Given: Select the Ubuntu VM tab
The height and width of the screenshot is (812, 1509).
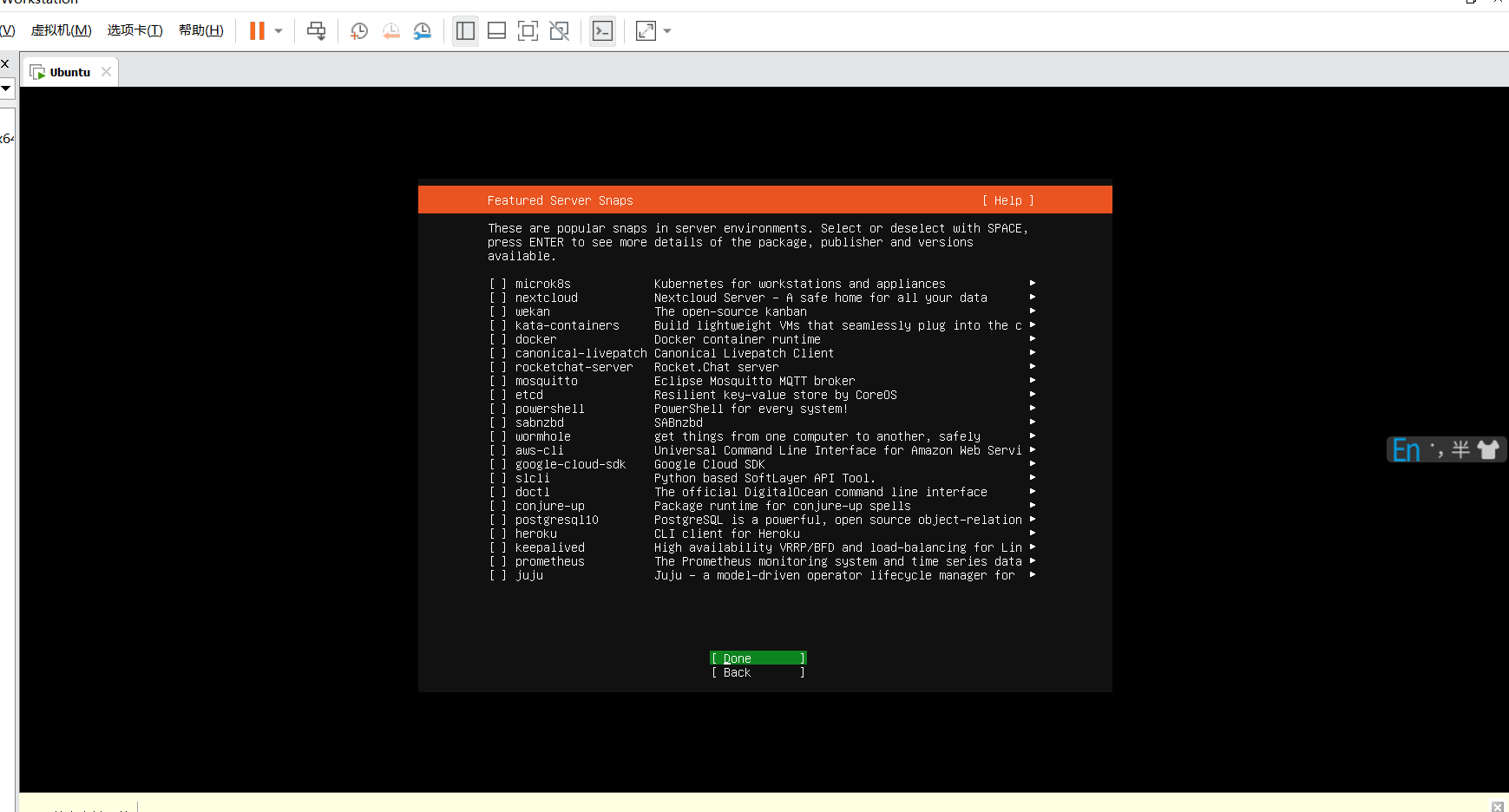Looking at the screenshot, I should [x=69, y=72].
